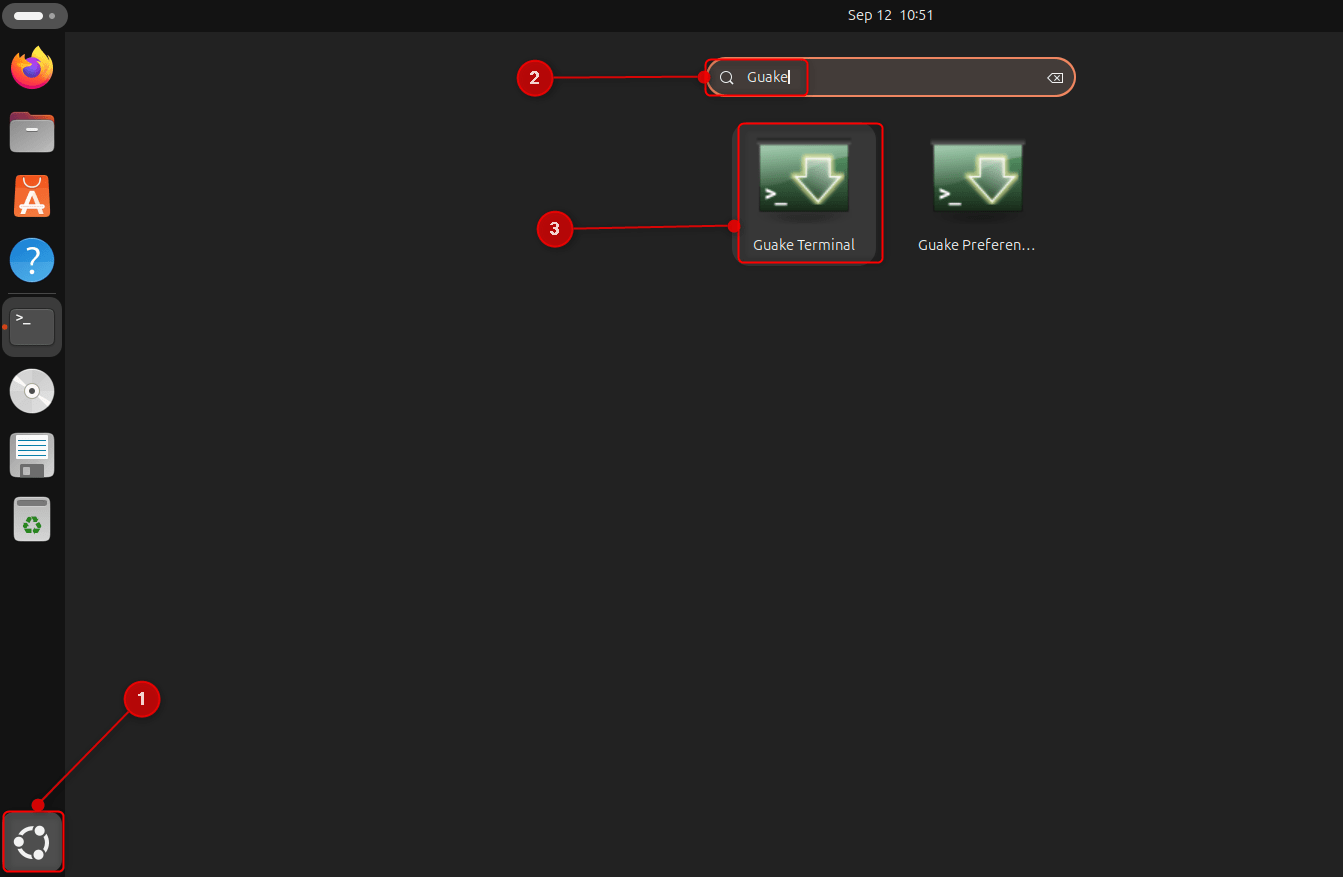Open the disc drive dock icon
The image size is (1343, 877).
point(32,391)
